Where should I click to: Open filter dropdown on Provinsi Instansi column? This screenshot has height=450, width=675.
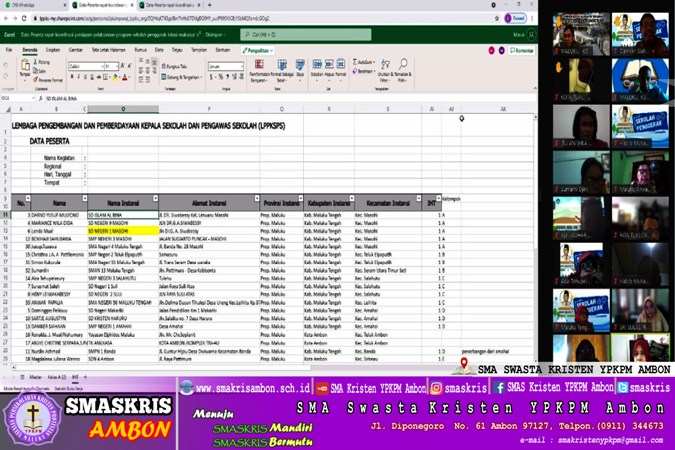click(300, 198)
